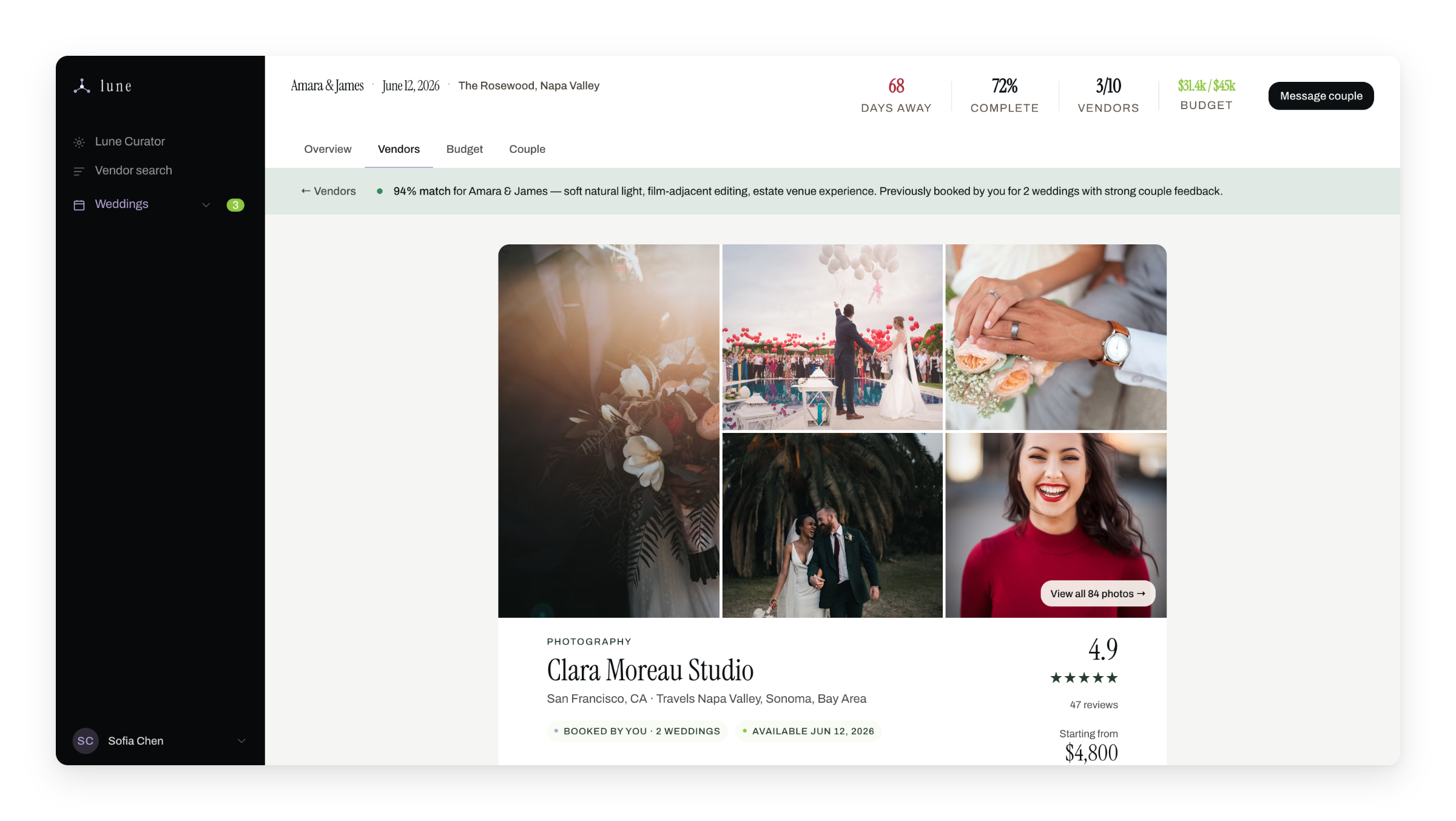Click the 3/10 vendors stat
The width and height of the screenshot is (1456, 821).
(x=1108, y=96)
